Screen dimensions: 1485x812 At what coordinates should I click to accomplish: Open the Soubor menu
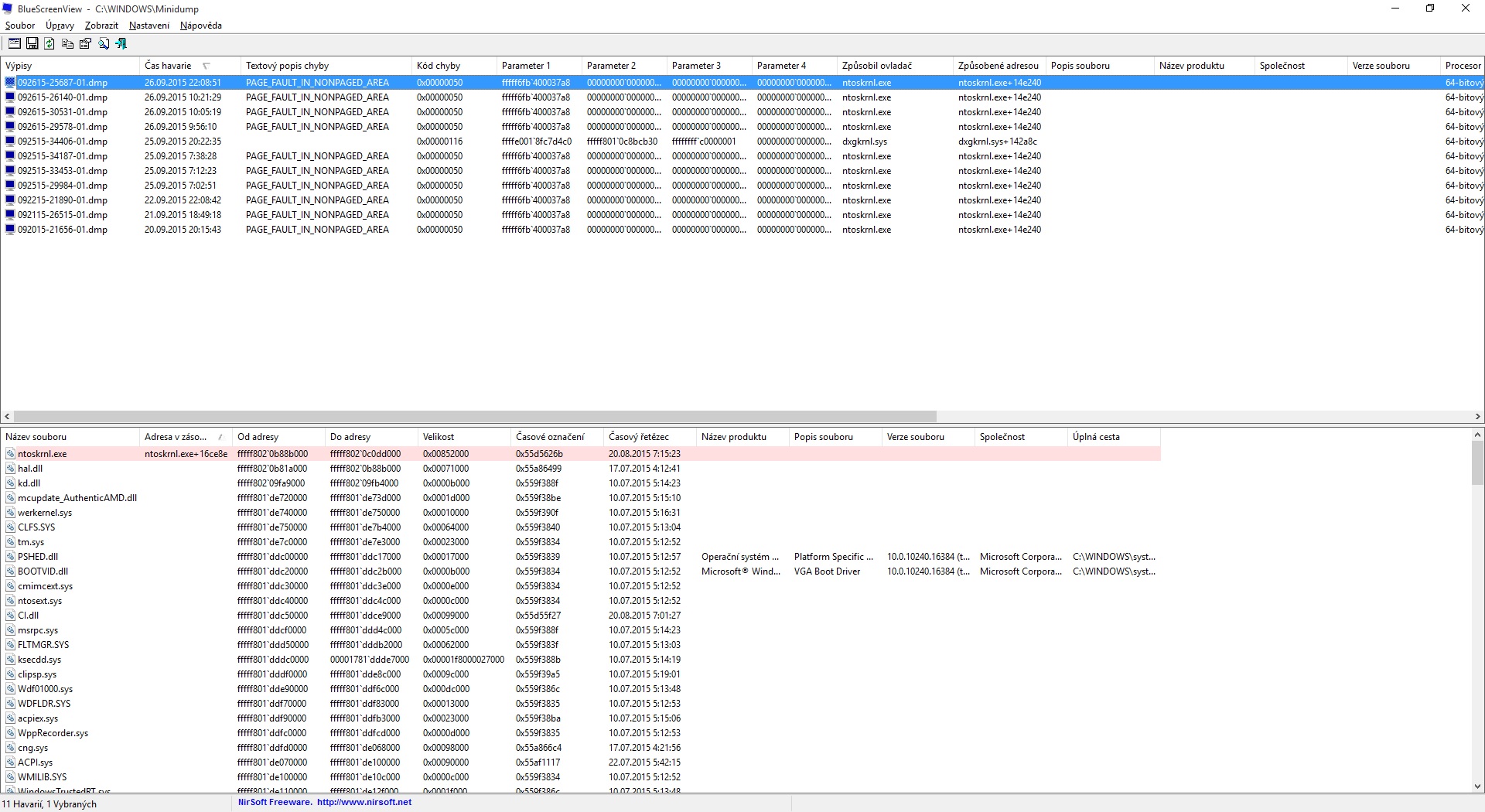20,26
